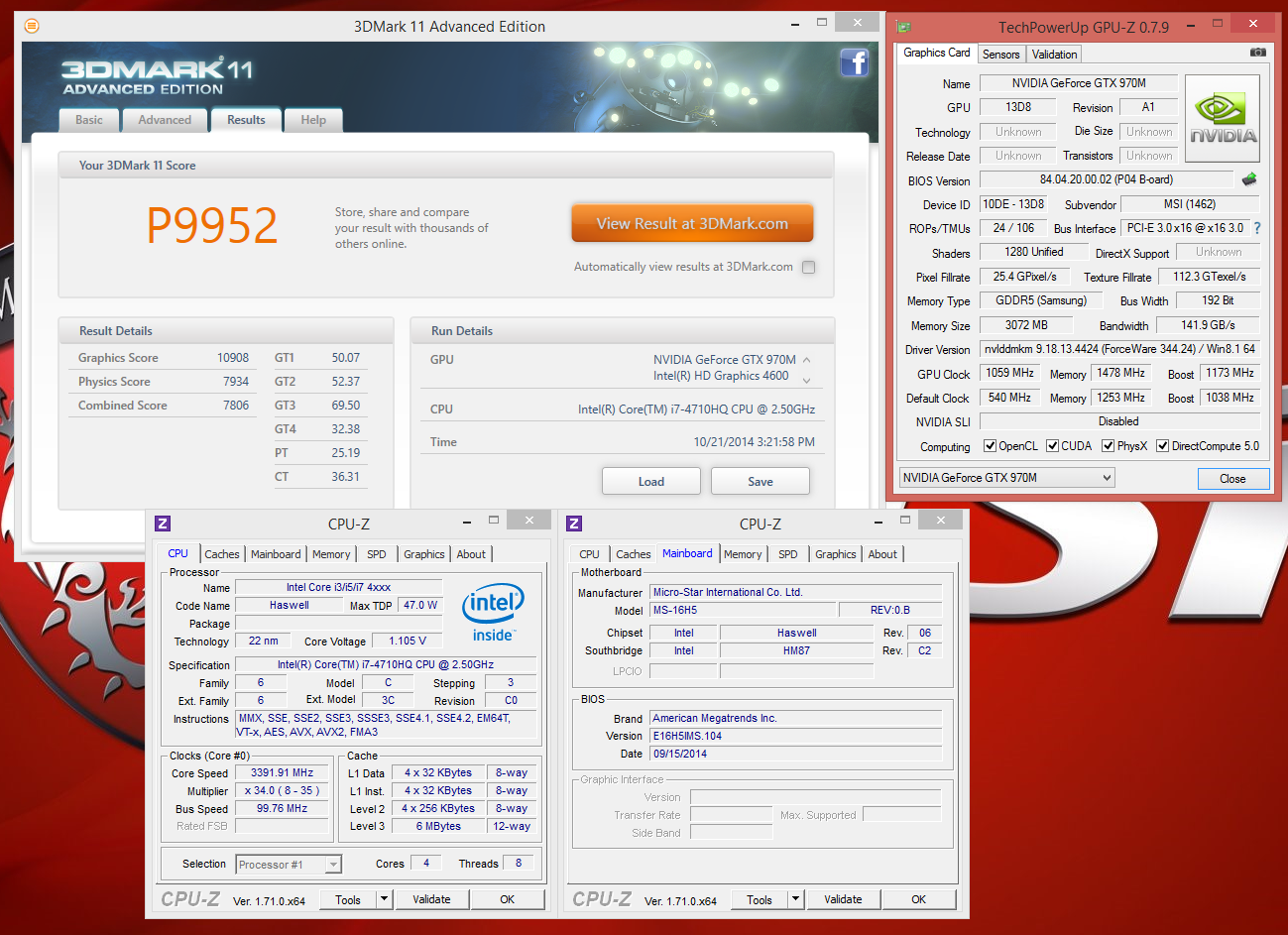Switch to the Advanced tab in 3DMark
This screenshot has width=1288, height=935.
click(165, 120)
